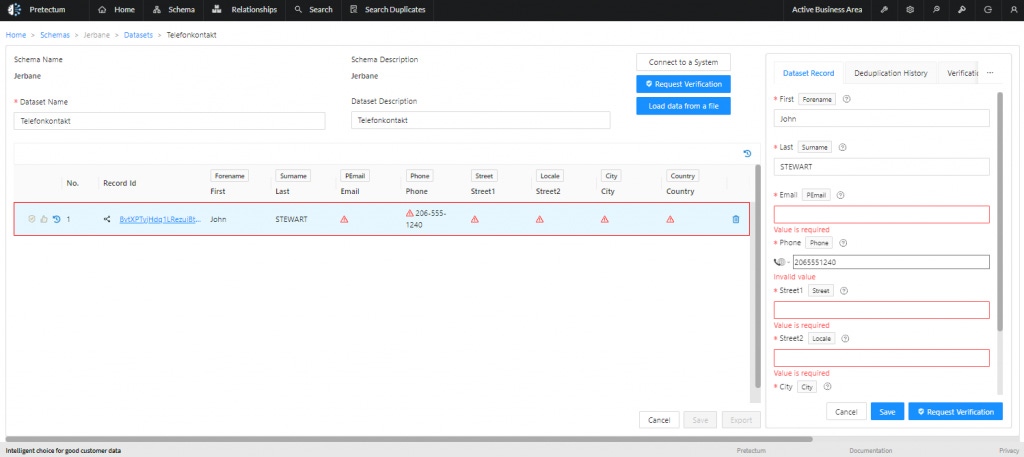Image resolution: width=1024 pixels, height=457 pixels.
Task: Click the Pretectum logo icon
Action: 14,10
